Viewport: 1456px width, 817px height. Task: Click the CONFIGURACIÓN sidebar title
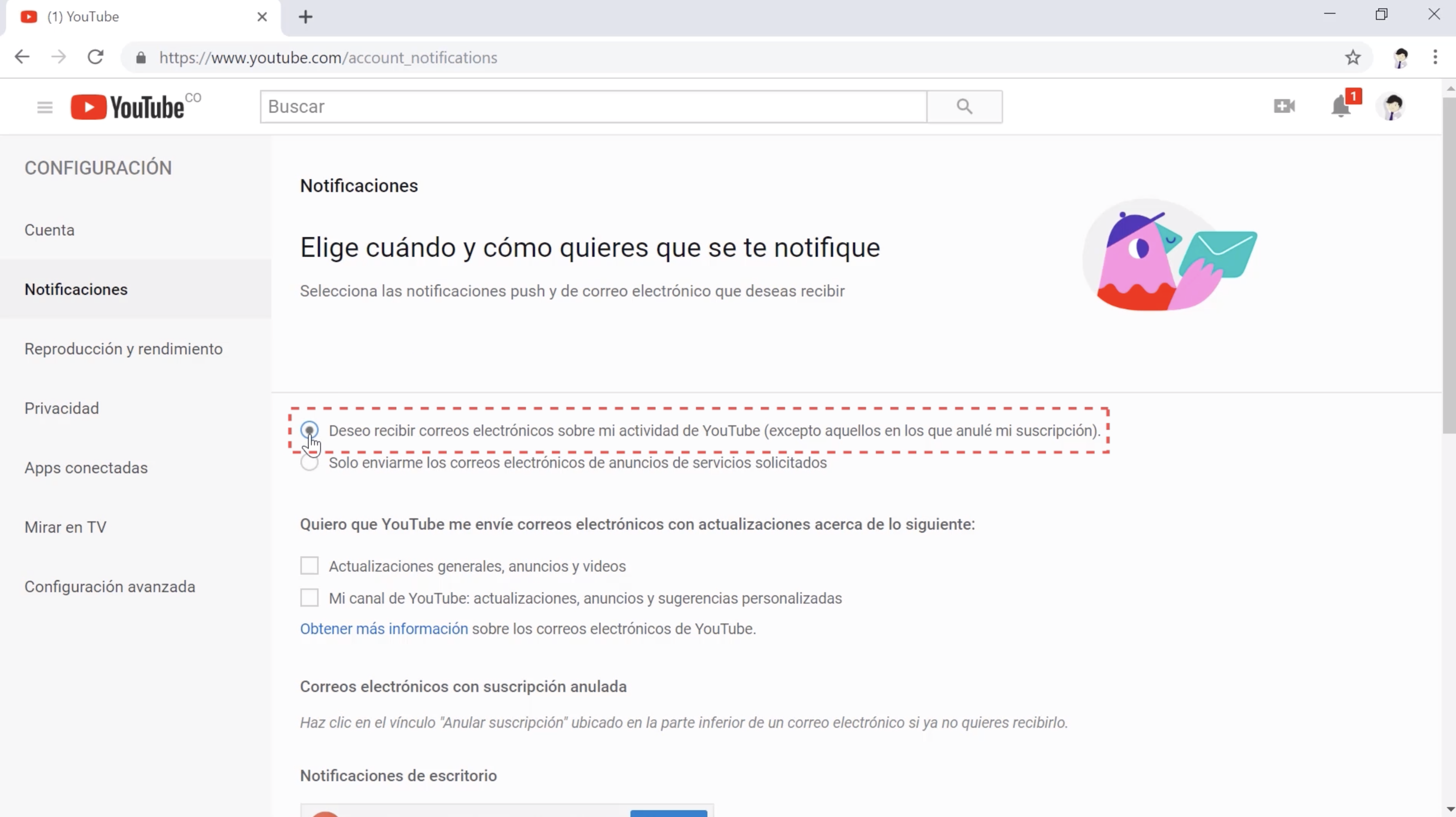pyautogui.click(x=98, y=168)
